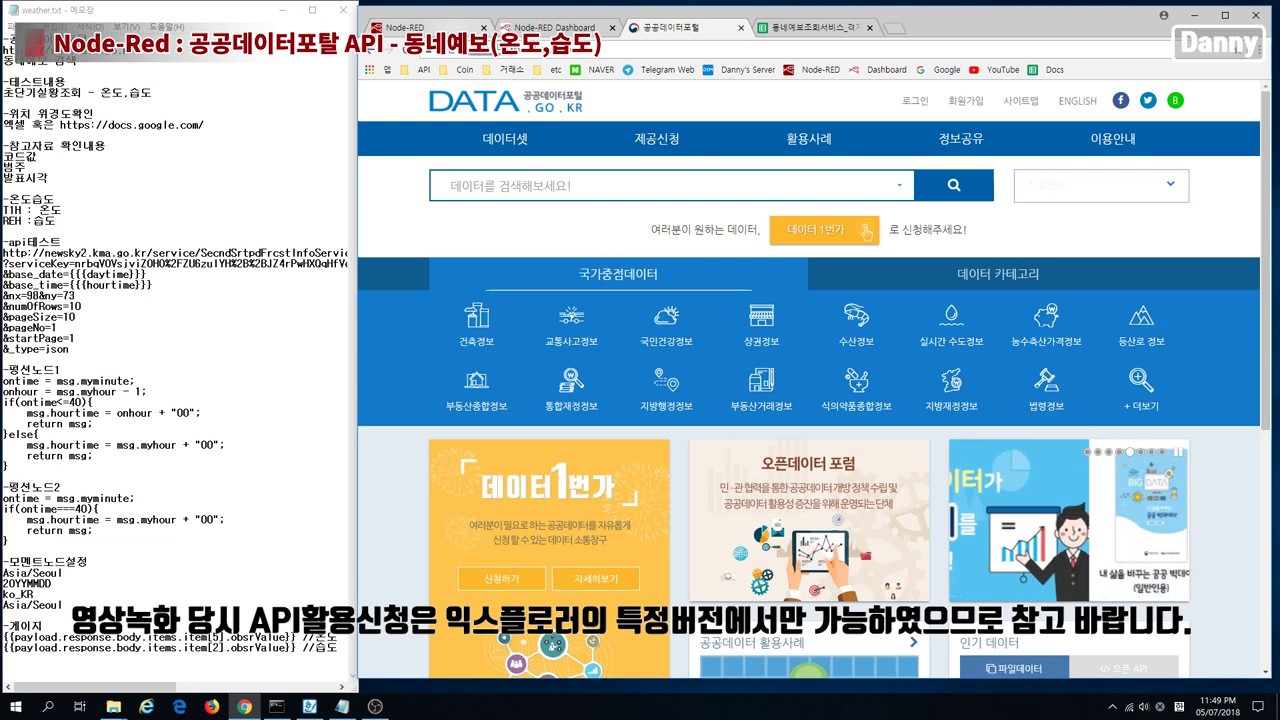Click the blue search button
Screen dimensions: 1280x720
click(954, 185)
